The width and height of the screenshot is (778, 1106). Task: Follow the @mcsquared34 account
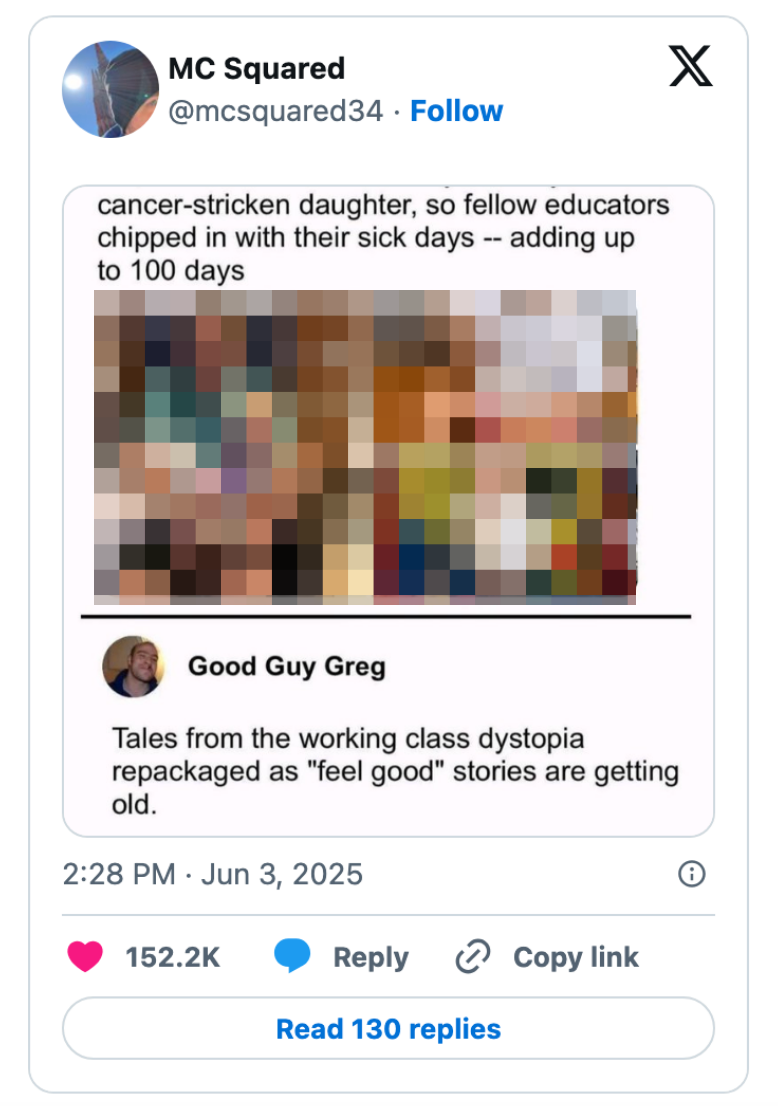457,111
